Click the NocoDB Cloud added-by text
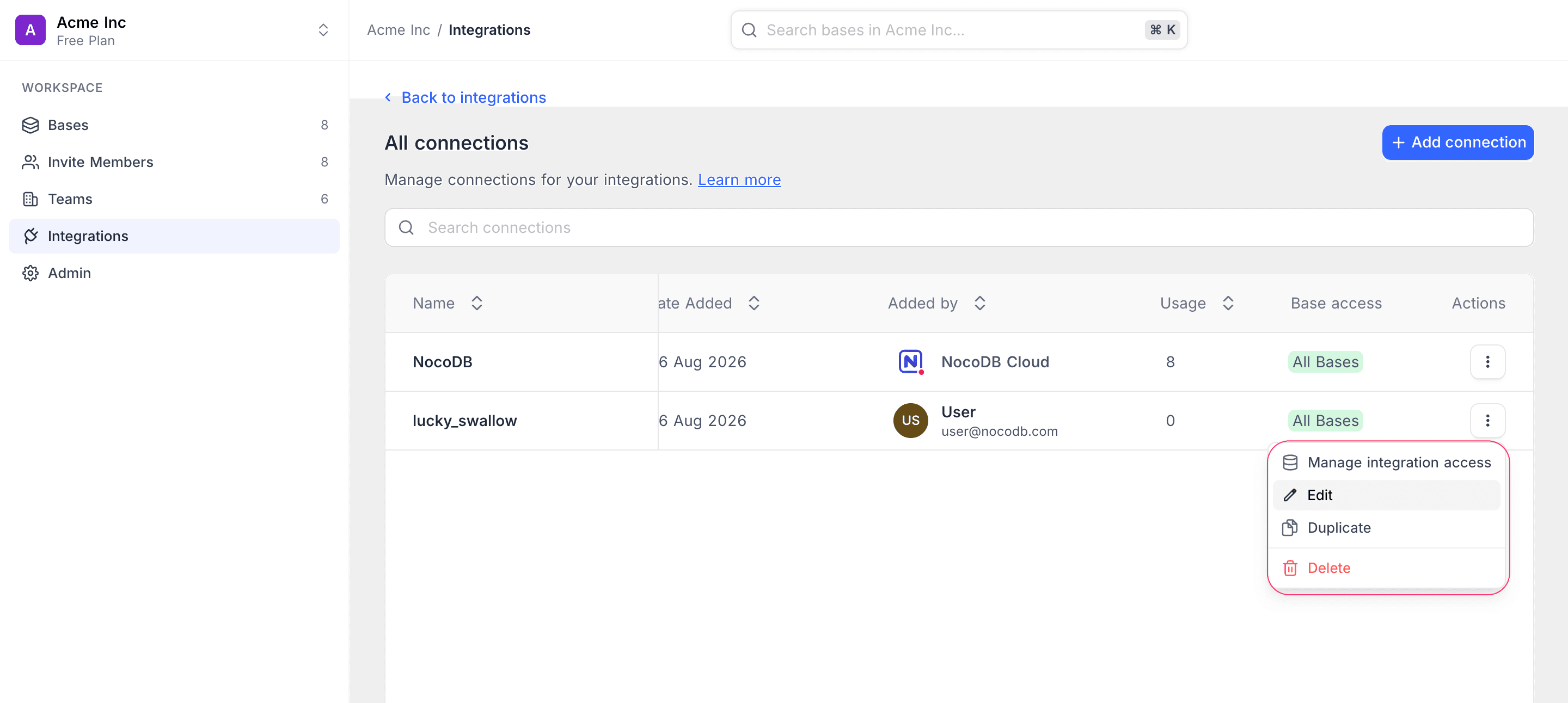The image size is (1568, 703). coord(995,362)
